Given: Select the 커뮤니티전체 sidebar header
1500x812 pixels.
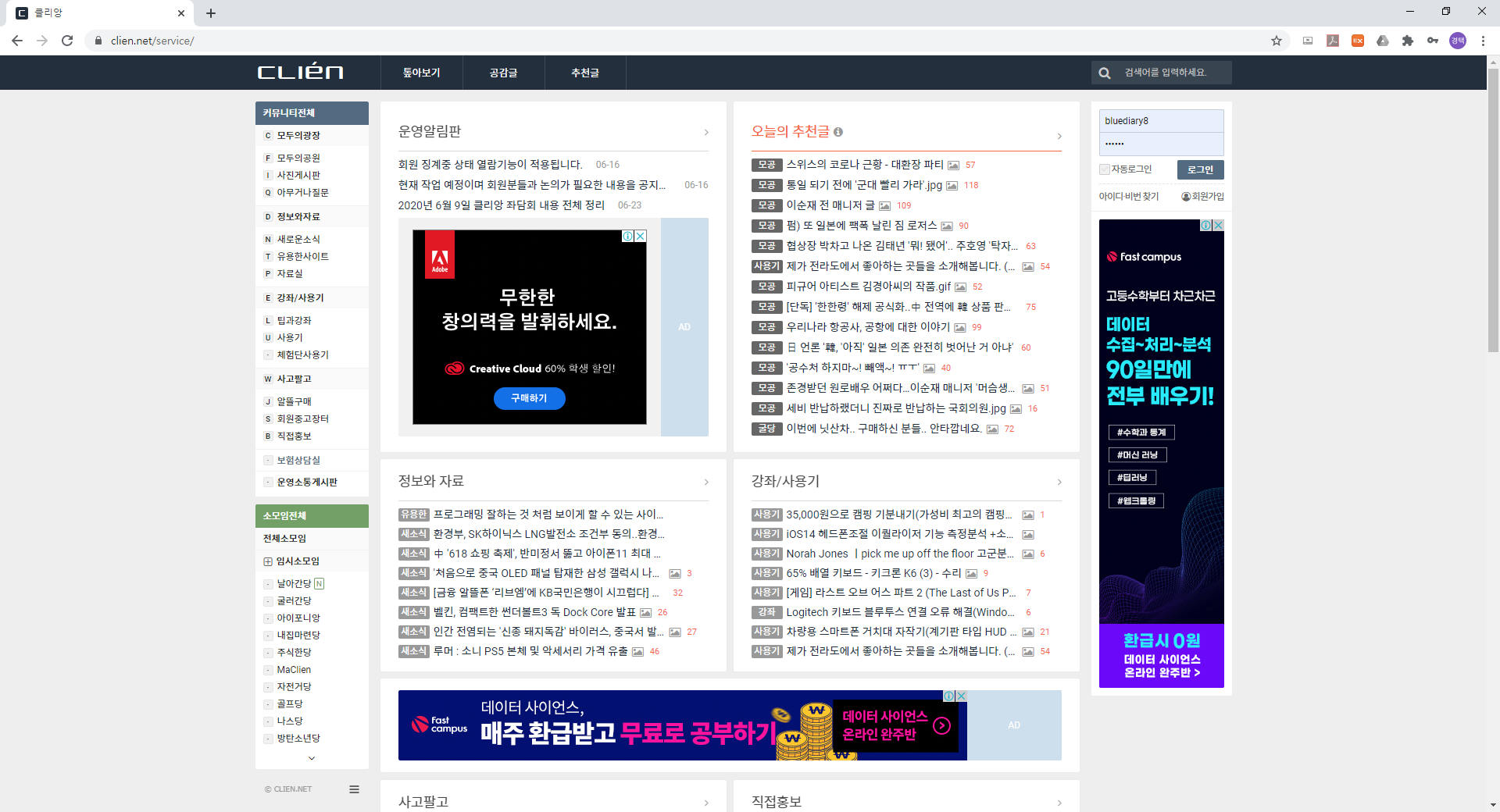Looking at the screenshot, I should pyautogui.click(x=312, y=113).
